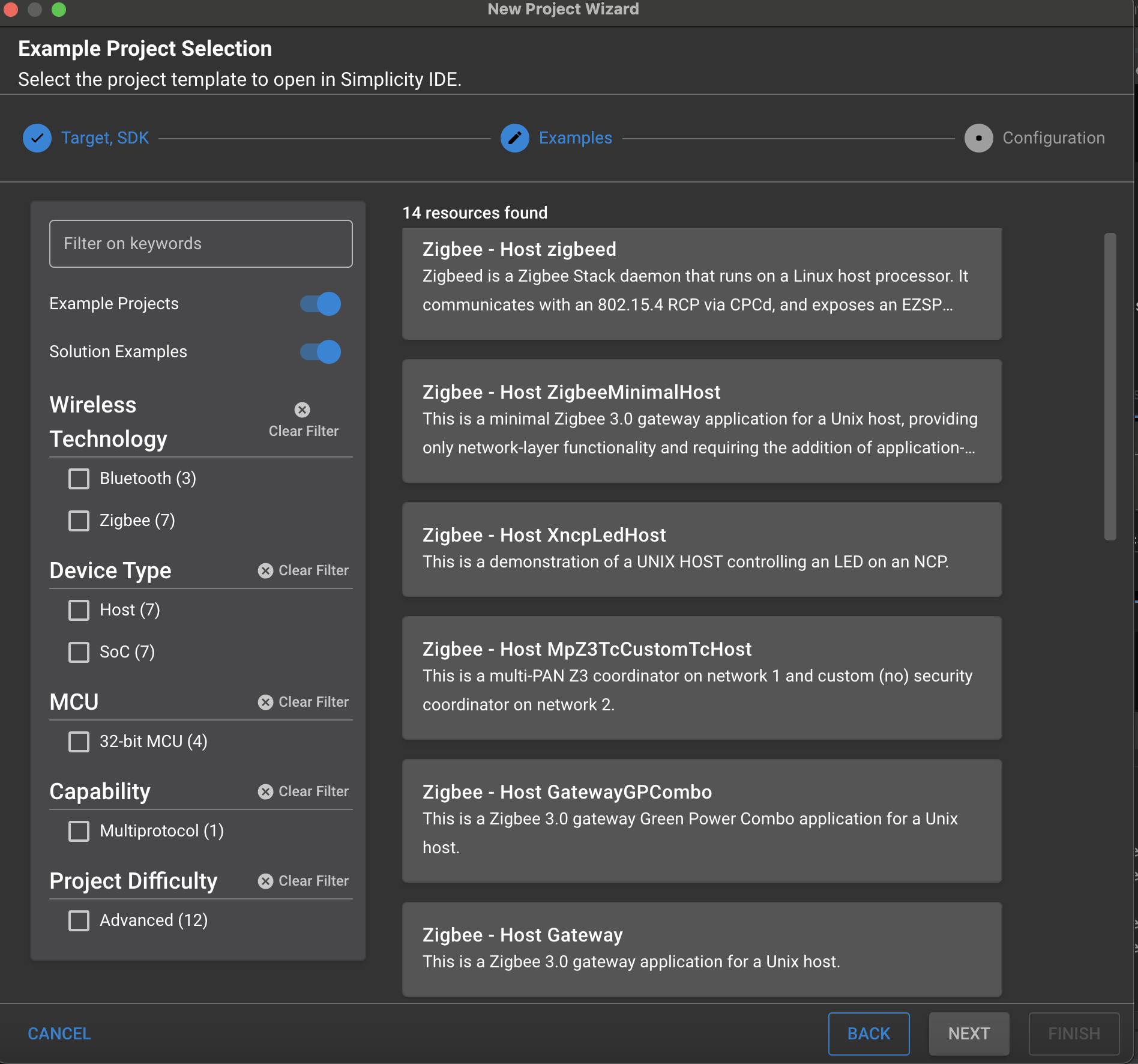This screenshot has width=1138, height=1064.
Task: Check the Advanced (12) difficulty checkbox
Action: point(79,920)
